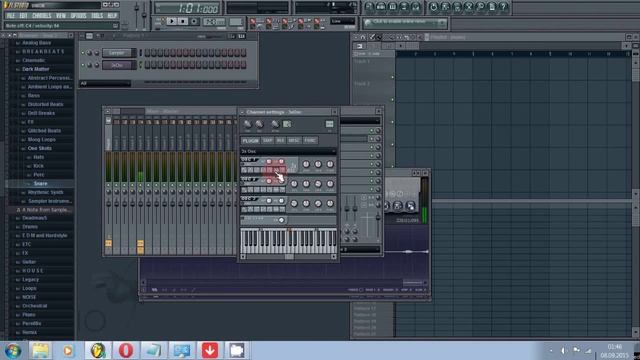This screenshot has height=360, width=640.
Task: Open the VIEW menu
Action: click(61, 16)
